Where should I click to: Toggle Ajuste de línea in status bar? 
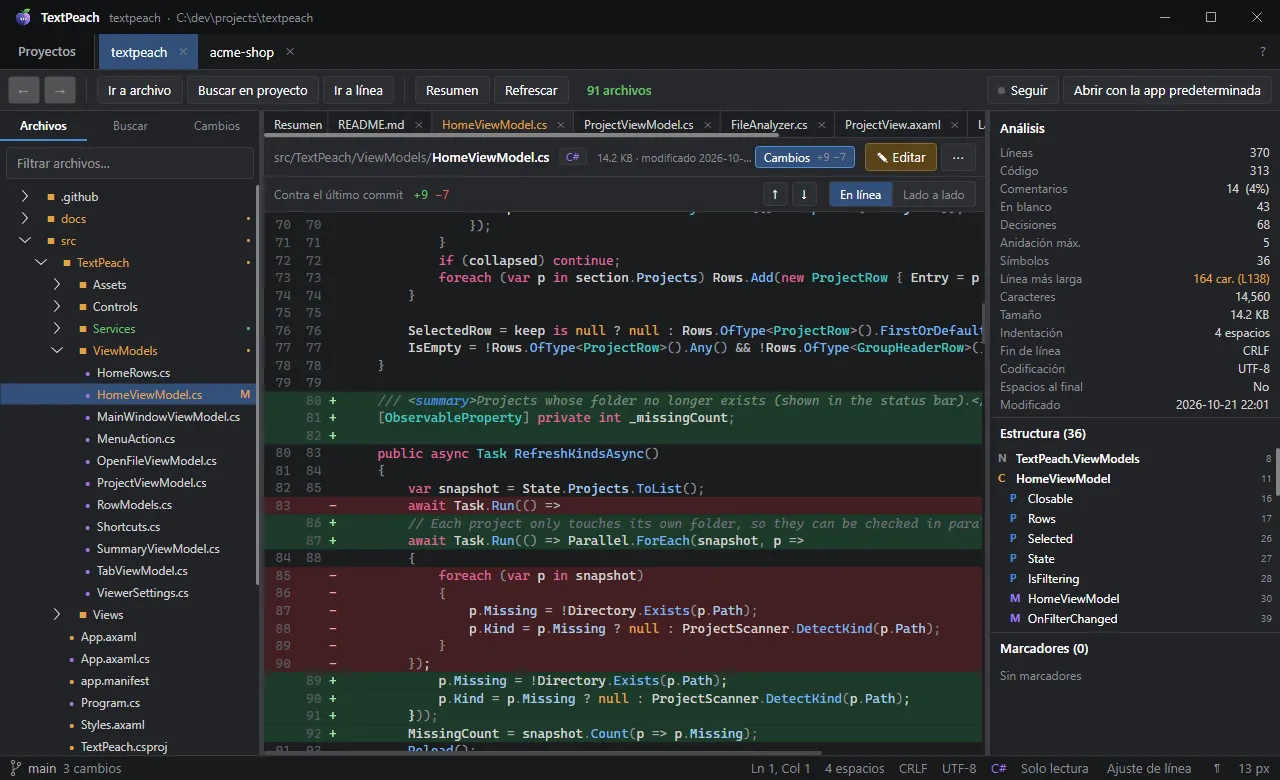[x=1149, y=768]
